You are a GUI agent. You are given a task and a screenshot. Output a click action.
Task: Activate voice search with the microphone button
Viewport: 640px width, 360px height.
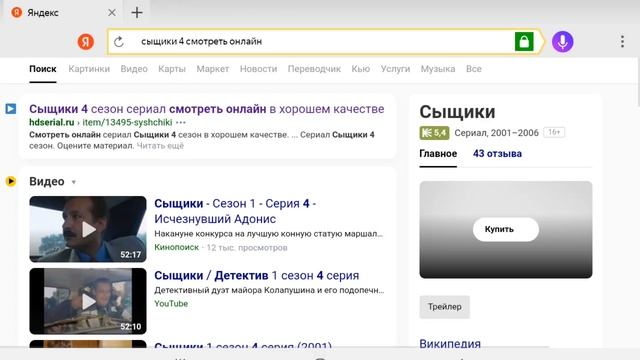click(562, 42)
